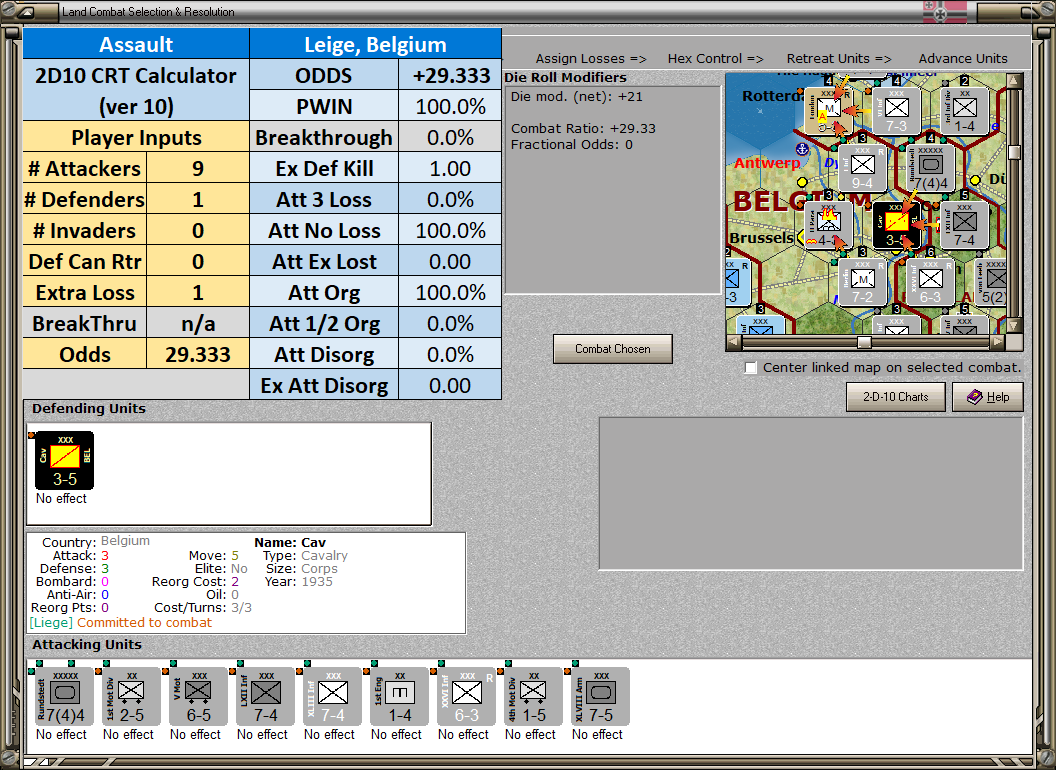Click the Combat Ratio: +29.33 line
This screenshot has width=1056, height=770.
pos(583,128)
